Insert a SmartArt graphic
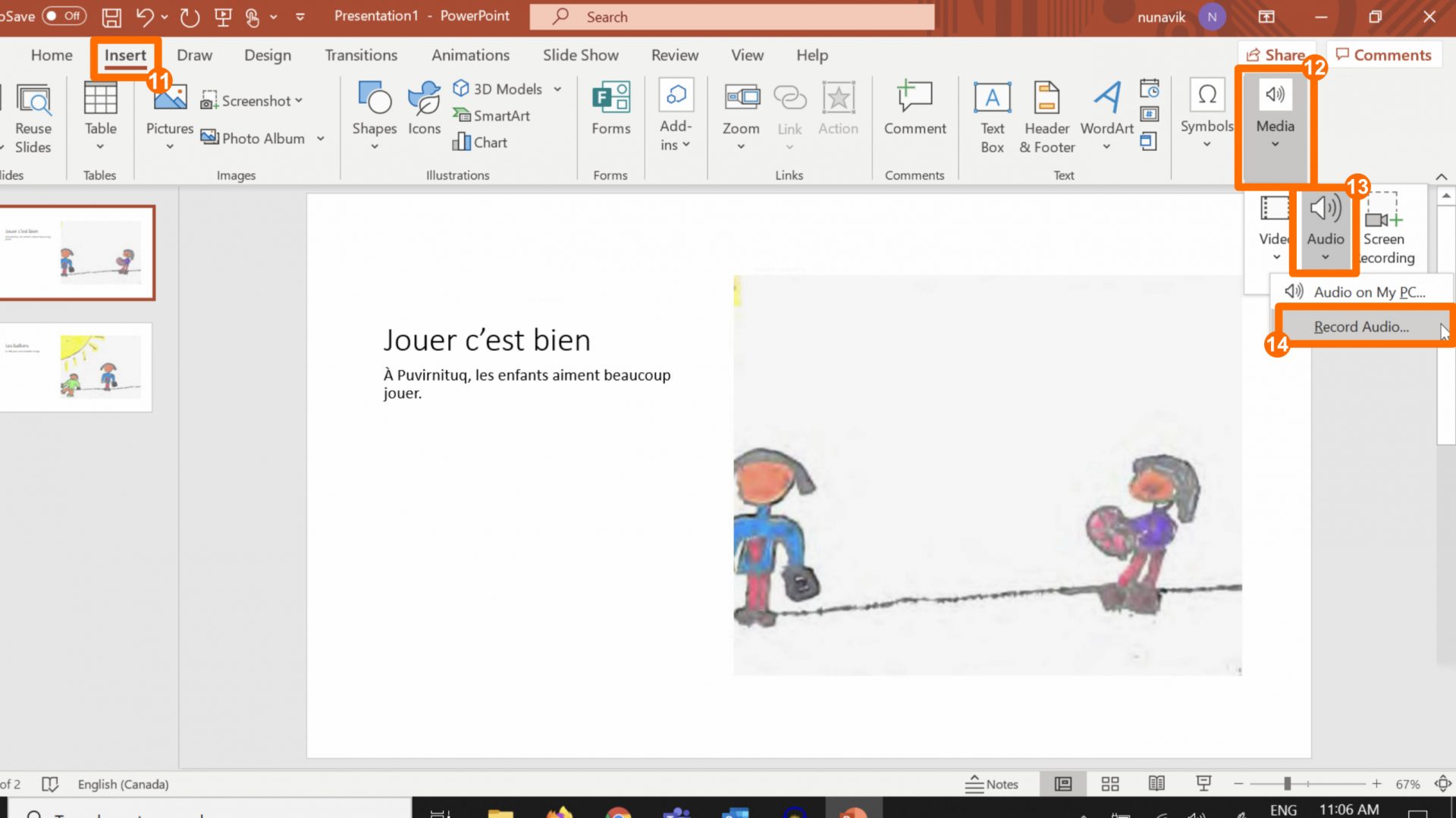This screenshot has width=1456, height=818. [491, 115]
